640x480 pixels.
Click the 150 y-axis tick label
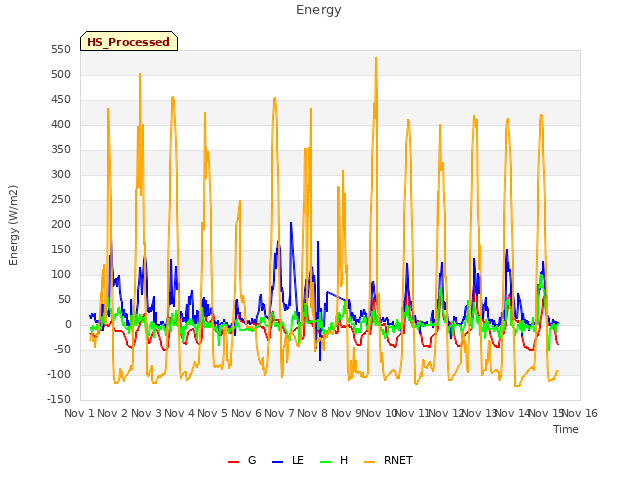point(61,250)
